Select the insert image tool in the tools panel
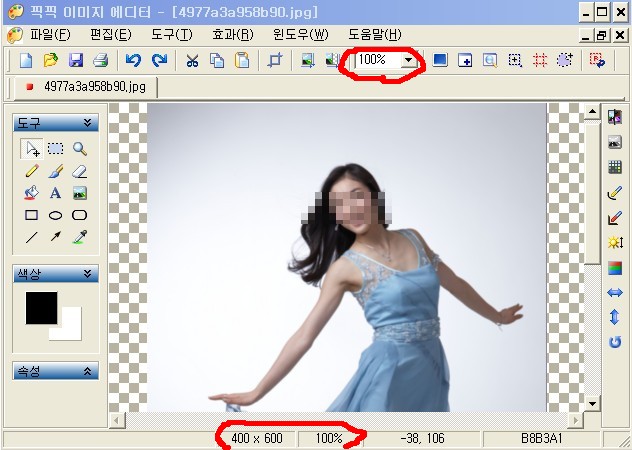Screen dimensions: 632x450 80,193
